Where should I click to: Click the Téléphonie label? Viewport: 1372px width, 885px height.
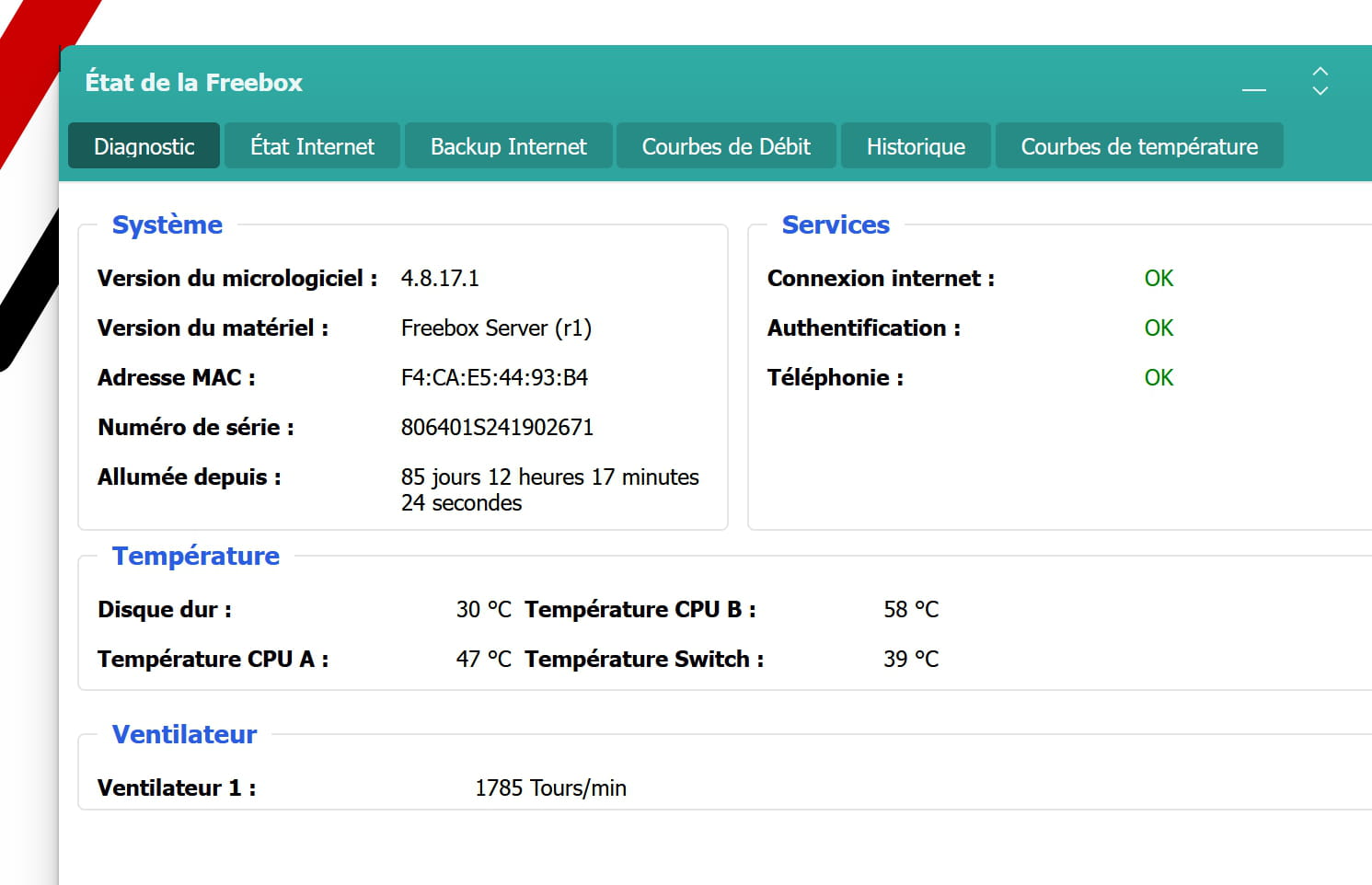836,378
